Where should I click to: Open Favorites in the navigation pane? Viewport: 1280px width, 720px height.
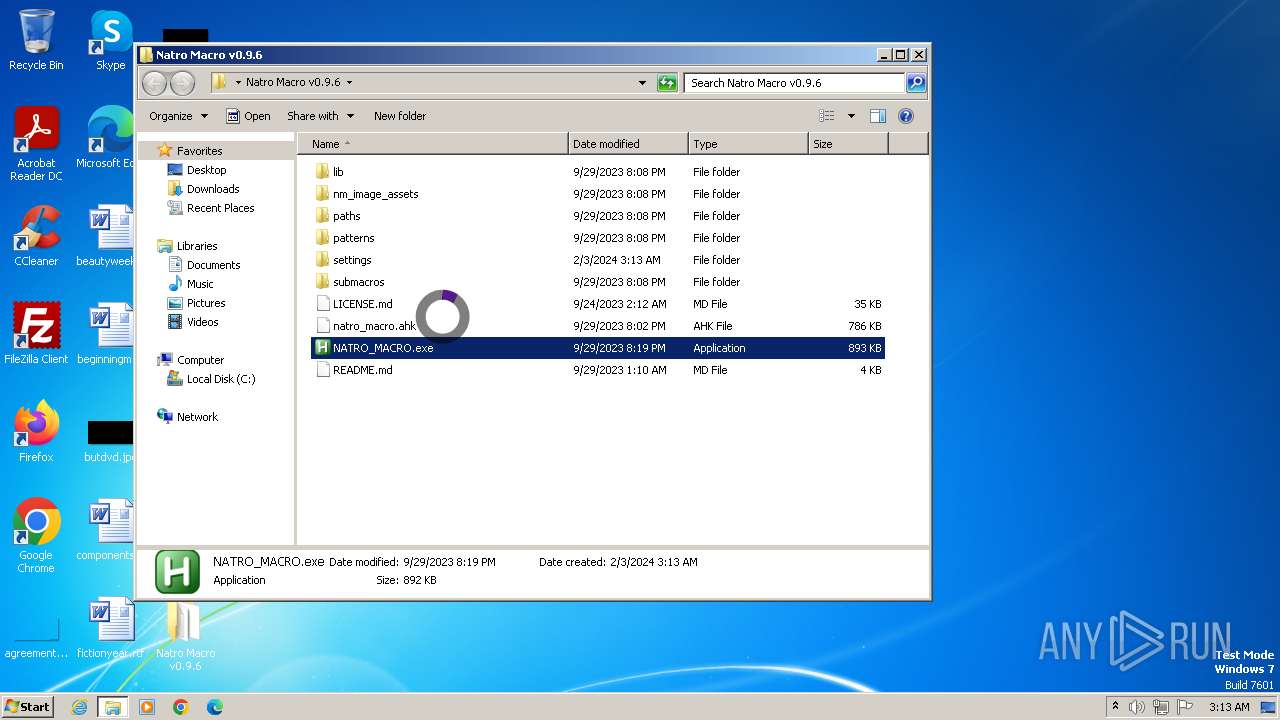pyautogui.click(x=199, y=151)
